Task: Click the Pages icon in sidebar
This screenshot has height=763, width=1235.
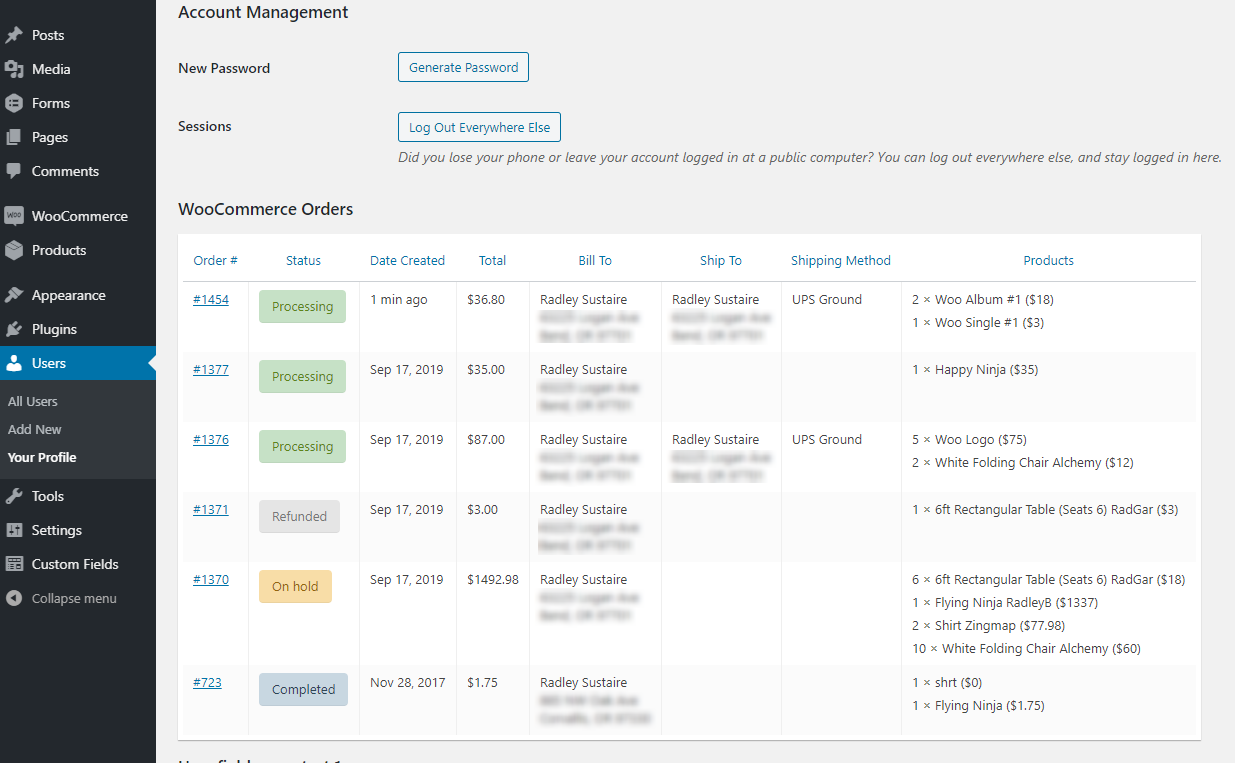Action: (x=14, y=137)
